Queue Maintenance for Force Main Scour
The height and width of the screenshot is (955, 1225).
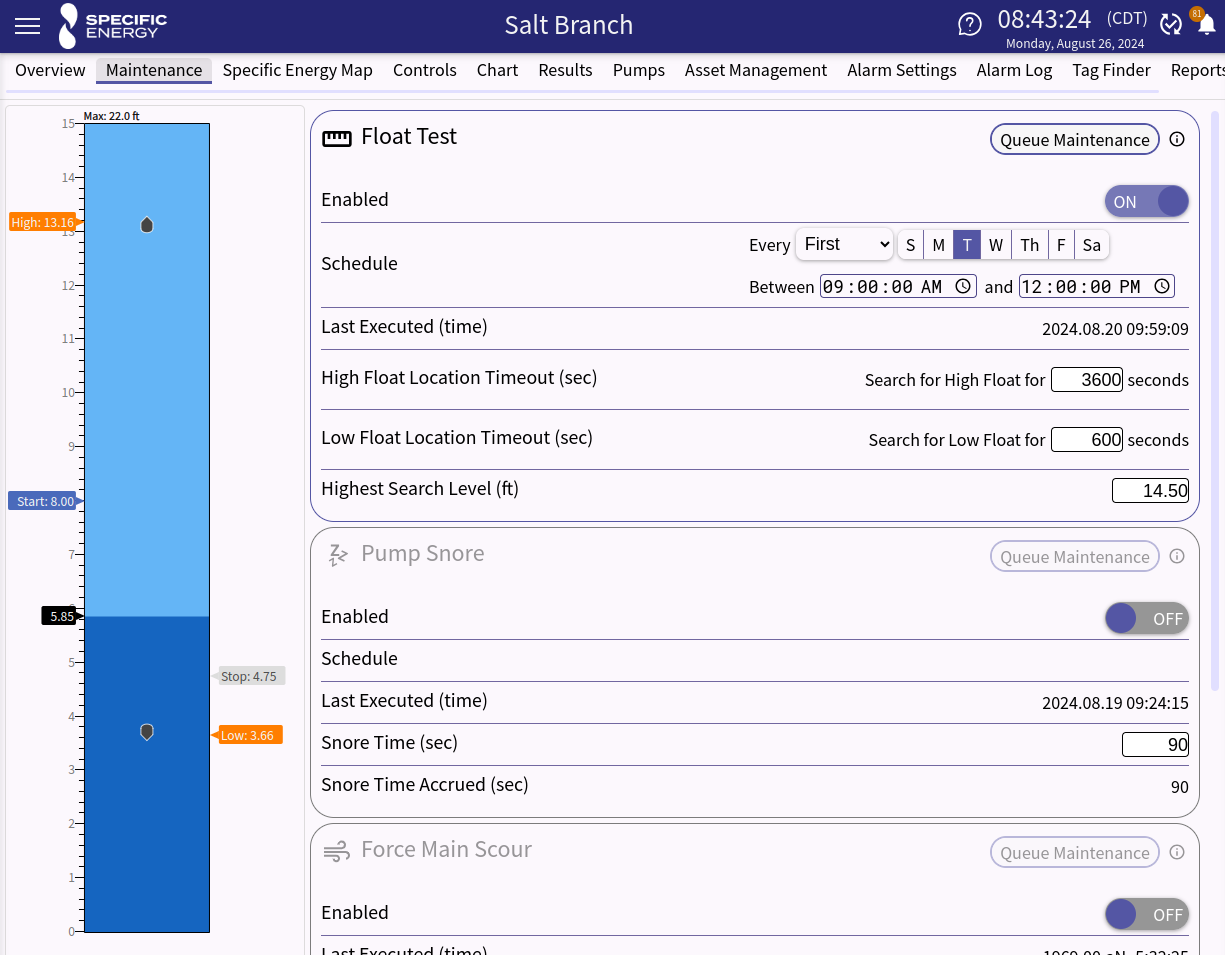[1075, 852]
